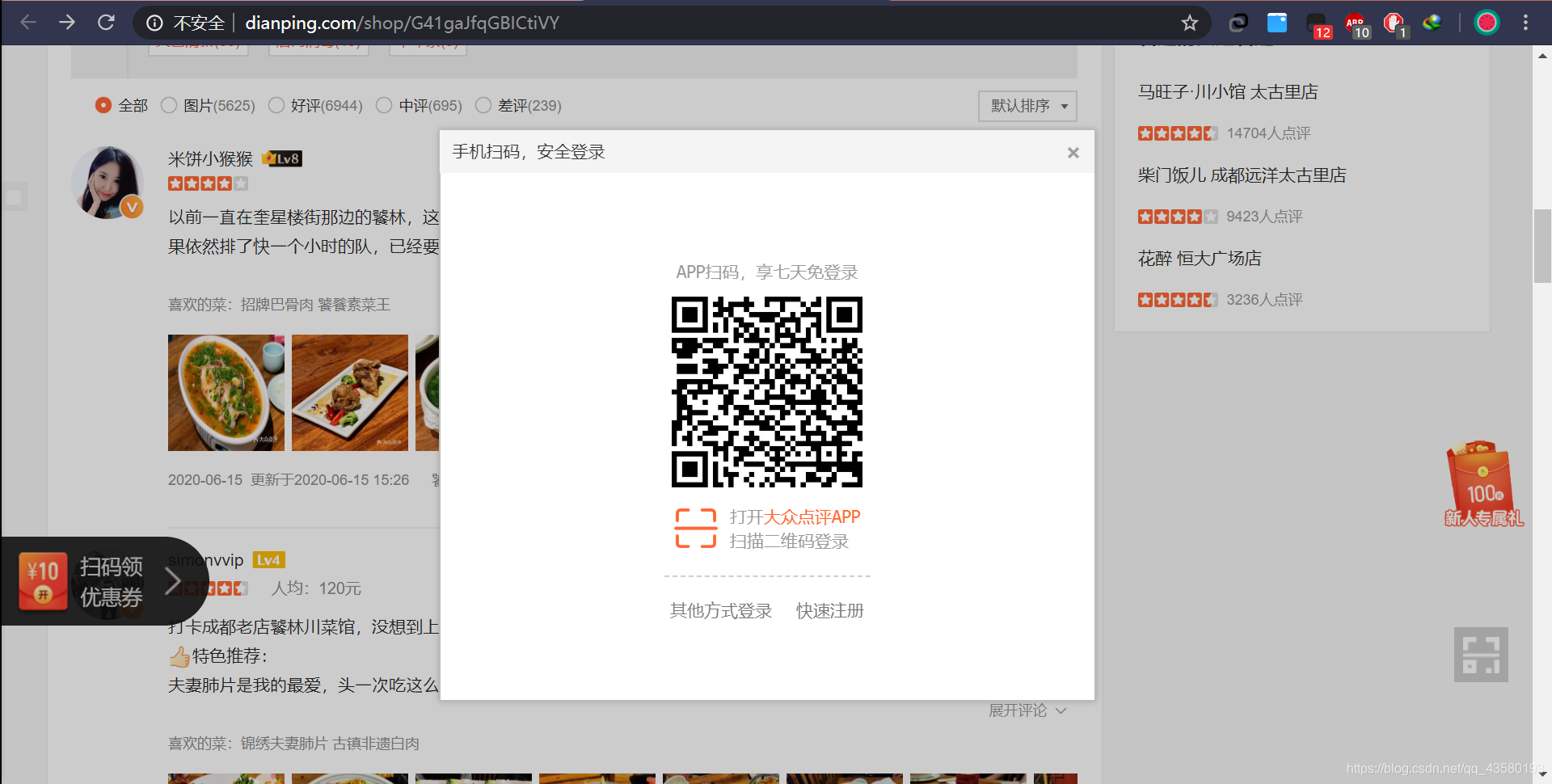Reload the page

pos(106,23)
